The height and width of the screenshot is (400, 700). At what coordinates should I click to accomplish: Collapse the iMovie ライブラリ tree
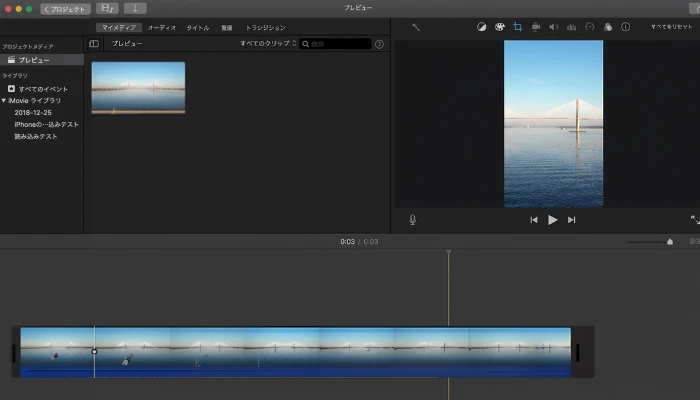(4, 101)
